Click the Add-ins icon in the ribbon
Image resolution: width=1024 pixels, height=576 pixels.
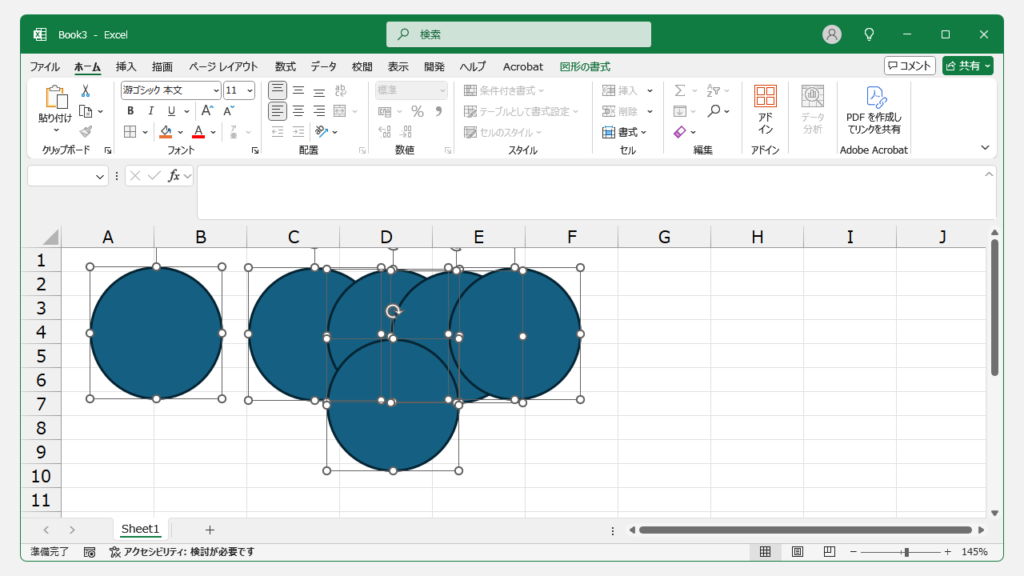coord(765,109)
